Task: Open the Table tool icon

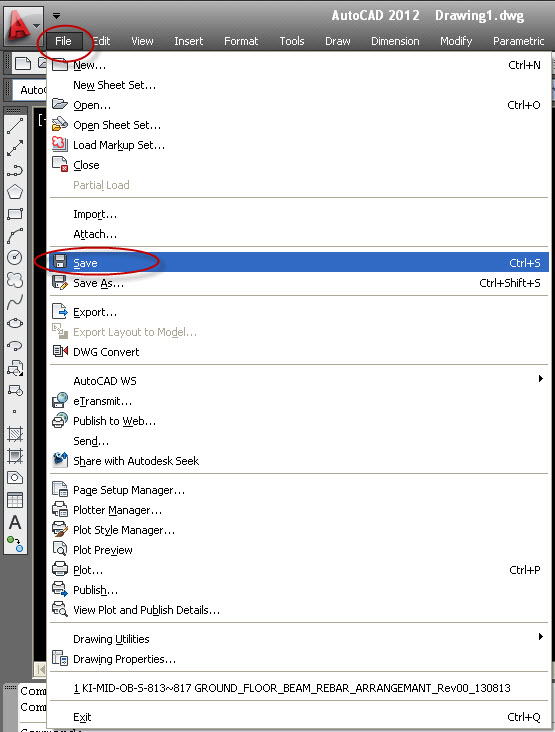Action: 15,500
